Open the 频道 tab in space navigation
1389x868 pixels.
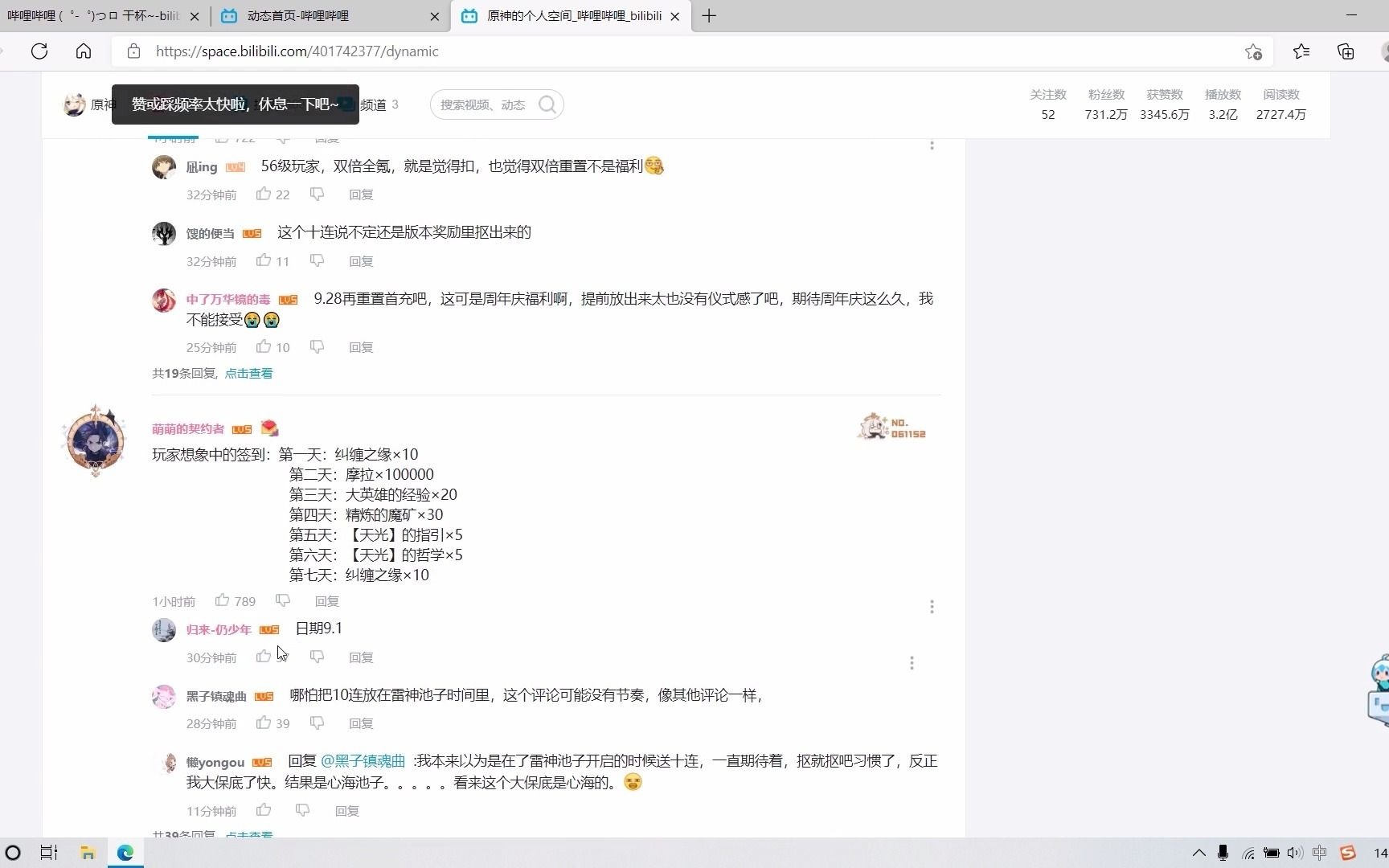click(x=373, y=104)
